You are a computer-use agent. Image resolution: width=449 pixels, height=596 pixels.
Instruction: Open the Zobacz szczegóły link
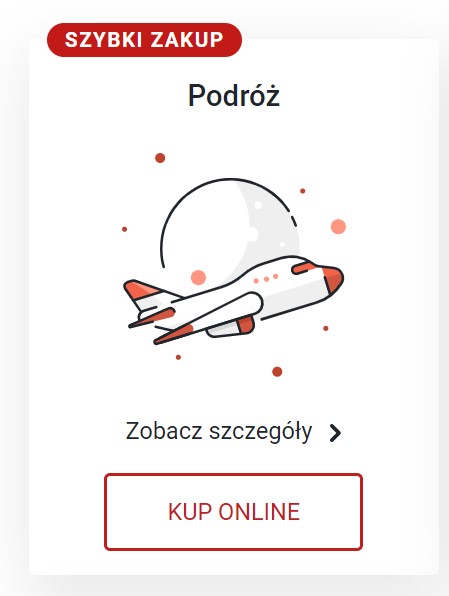(219, 432)
